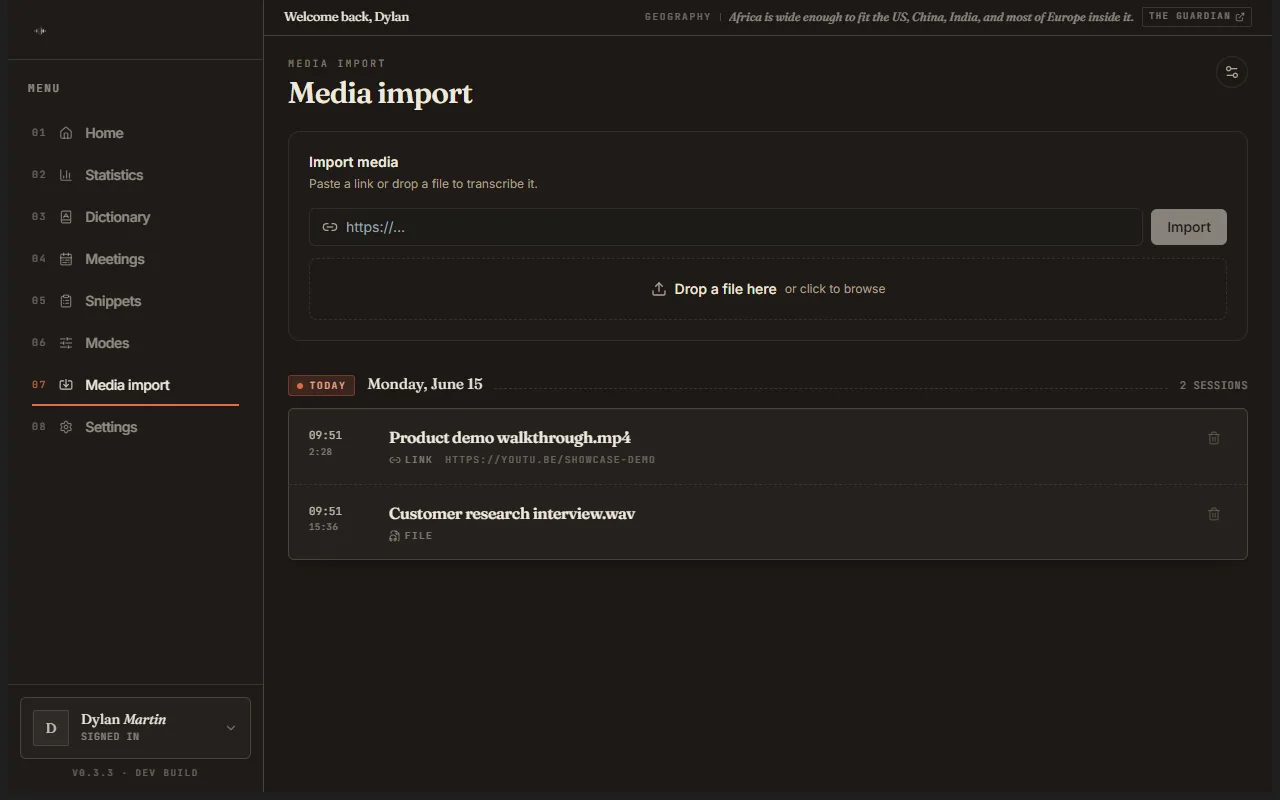Click the upload icon in drop zone
Viewport: 1280px width, 800px height.
point(659,289)
